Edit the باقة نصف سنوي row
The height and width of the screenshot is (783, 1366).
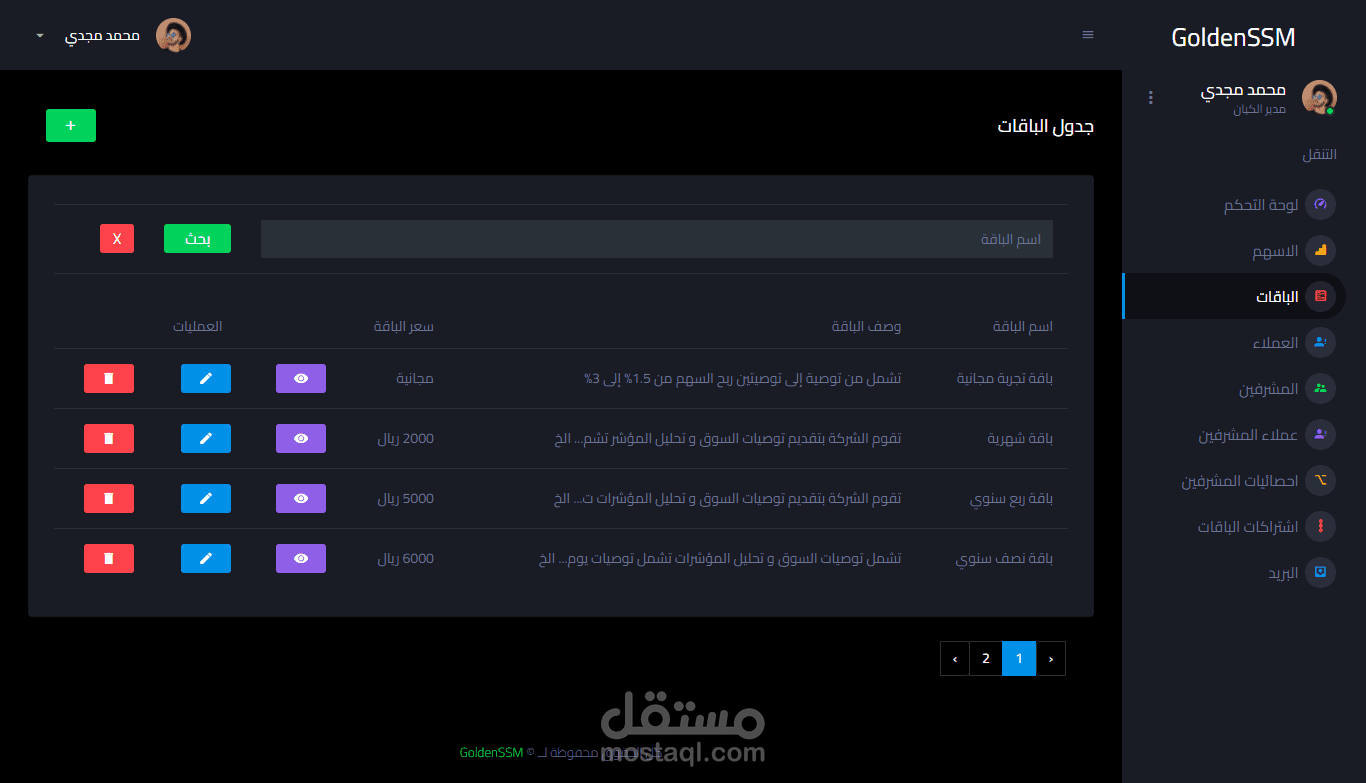tap(206, 559)
